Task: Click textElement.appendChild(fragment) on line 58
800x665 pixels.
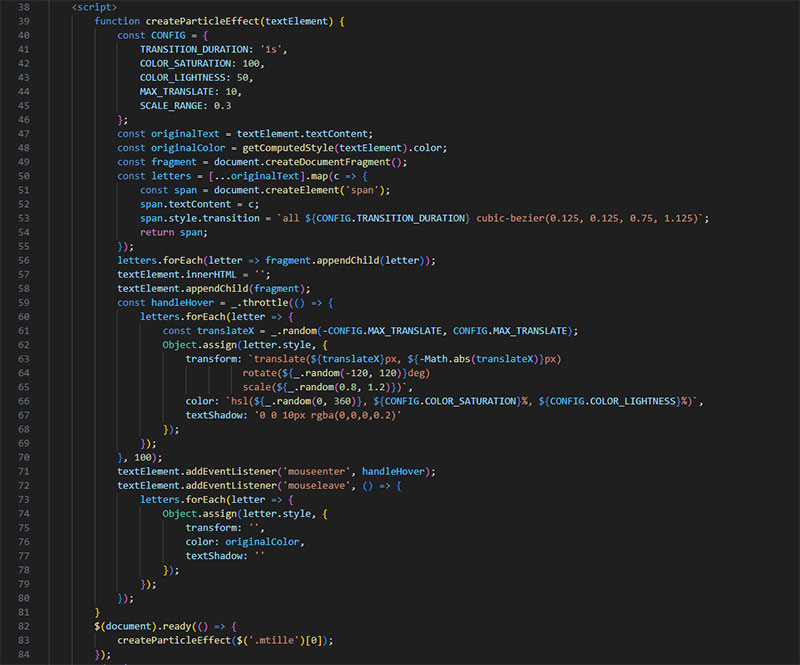Action: [211, 289]
